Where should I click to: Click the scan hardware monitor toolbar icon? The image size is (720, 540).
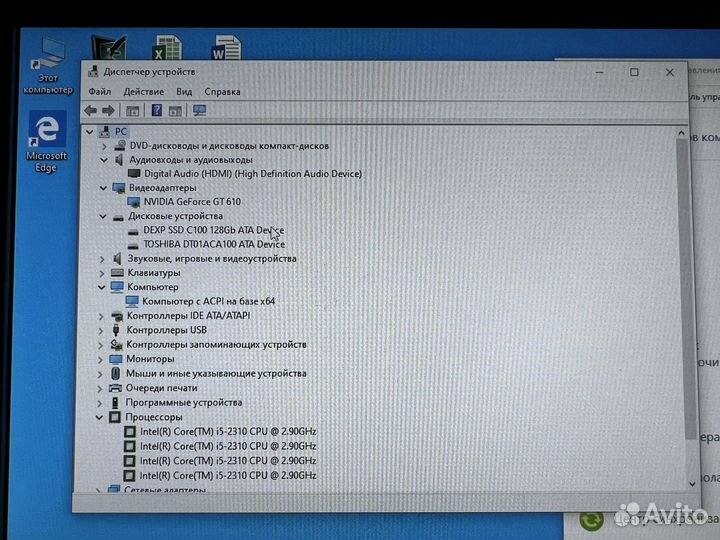click(x=199, y=110)
